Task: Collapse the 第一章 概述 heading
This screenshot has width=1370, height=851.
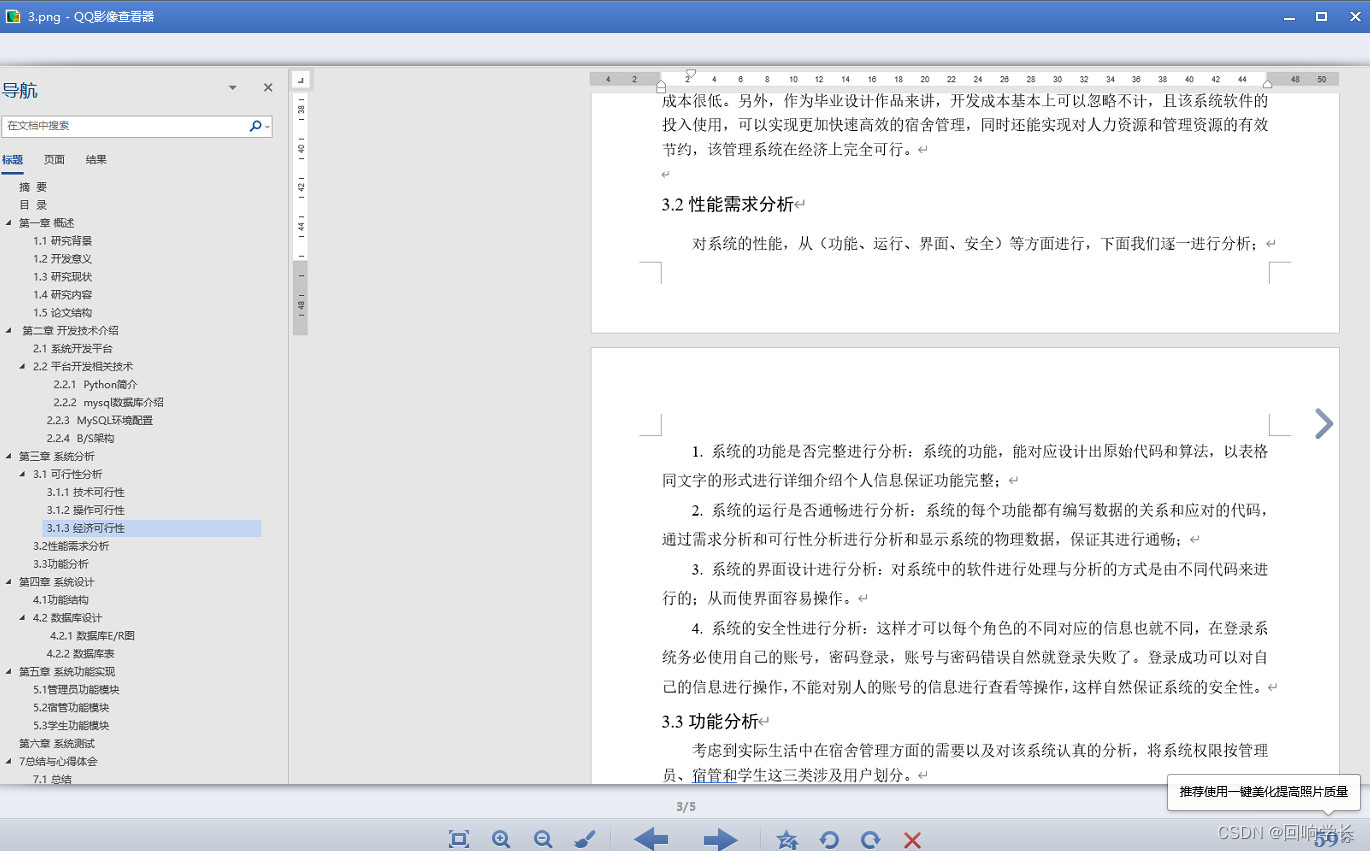Action: coord(10,223)
